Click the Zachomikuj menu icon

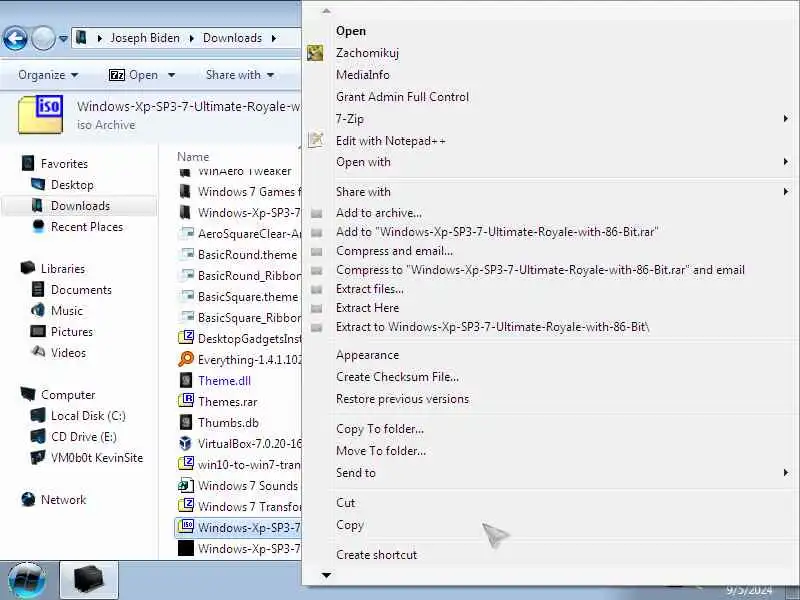tap(315, 53)
